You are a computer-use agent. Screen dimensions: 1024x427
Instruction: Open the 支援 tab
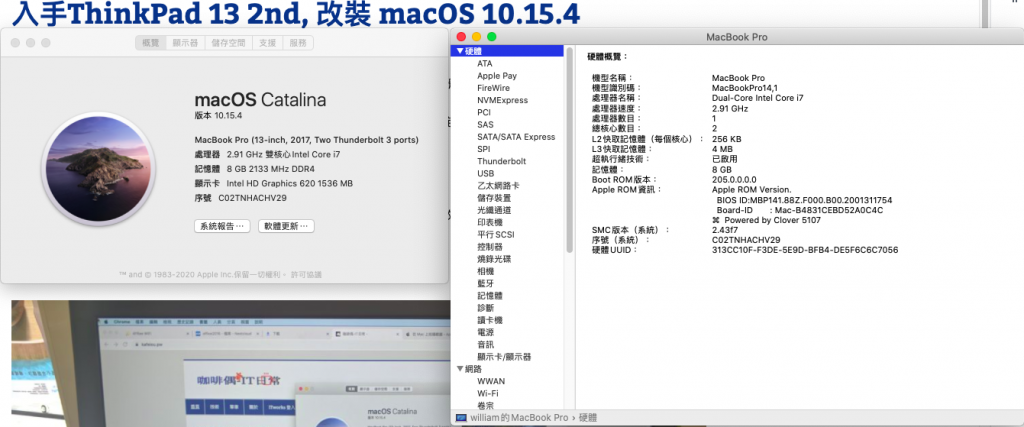(268, 43)
